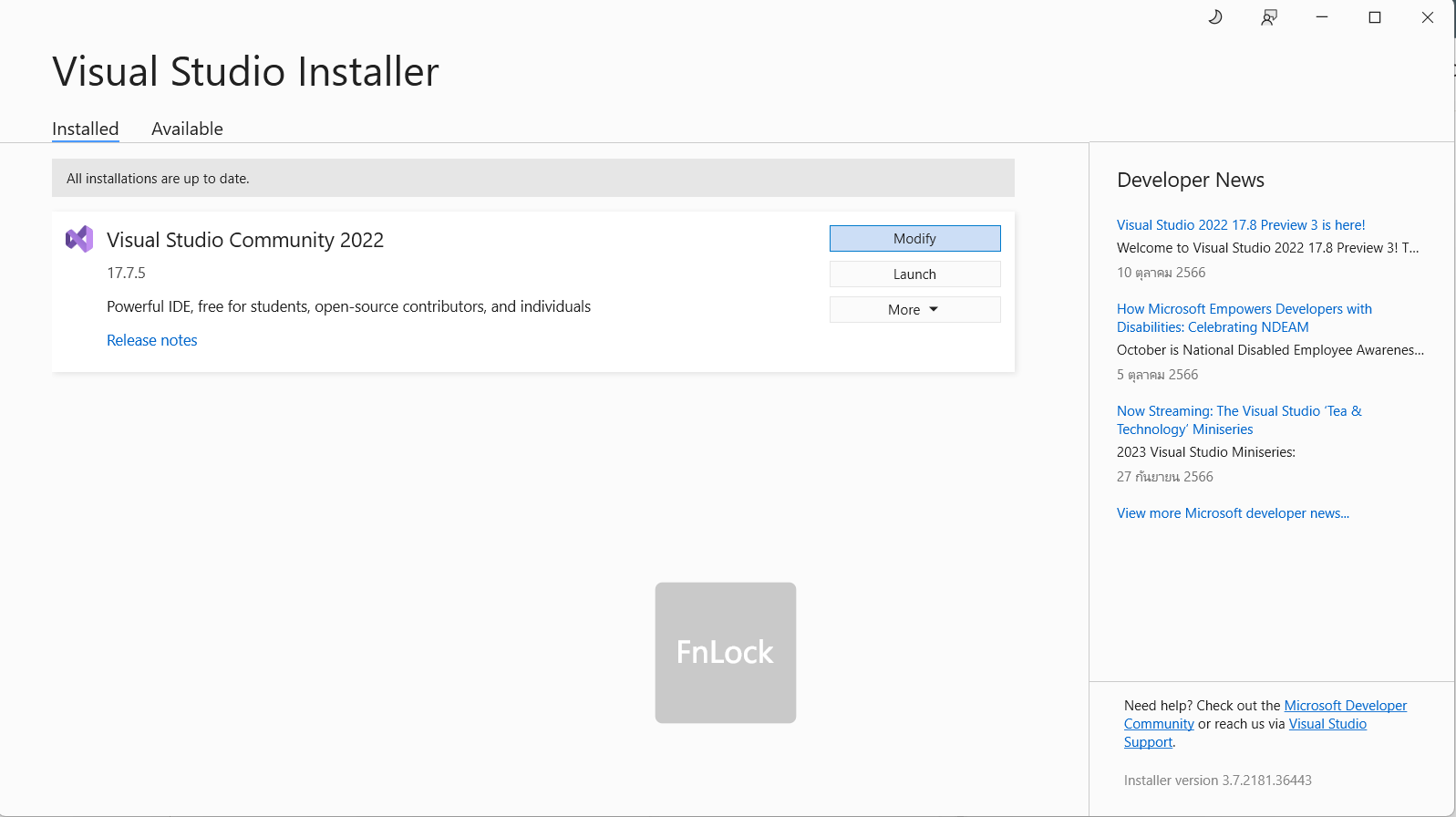The image size is (1456, 817).
Task: Click the Visual Studio Community purple logo
Action: coord(79,239)
